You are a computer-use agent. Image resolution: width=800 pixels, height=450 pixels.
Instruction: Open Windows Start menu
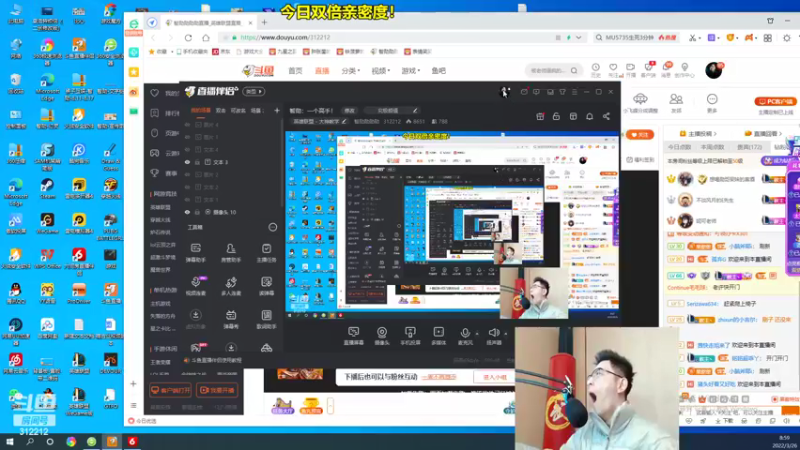(x=10, y=442)
